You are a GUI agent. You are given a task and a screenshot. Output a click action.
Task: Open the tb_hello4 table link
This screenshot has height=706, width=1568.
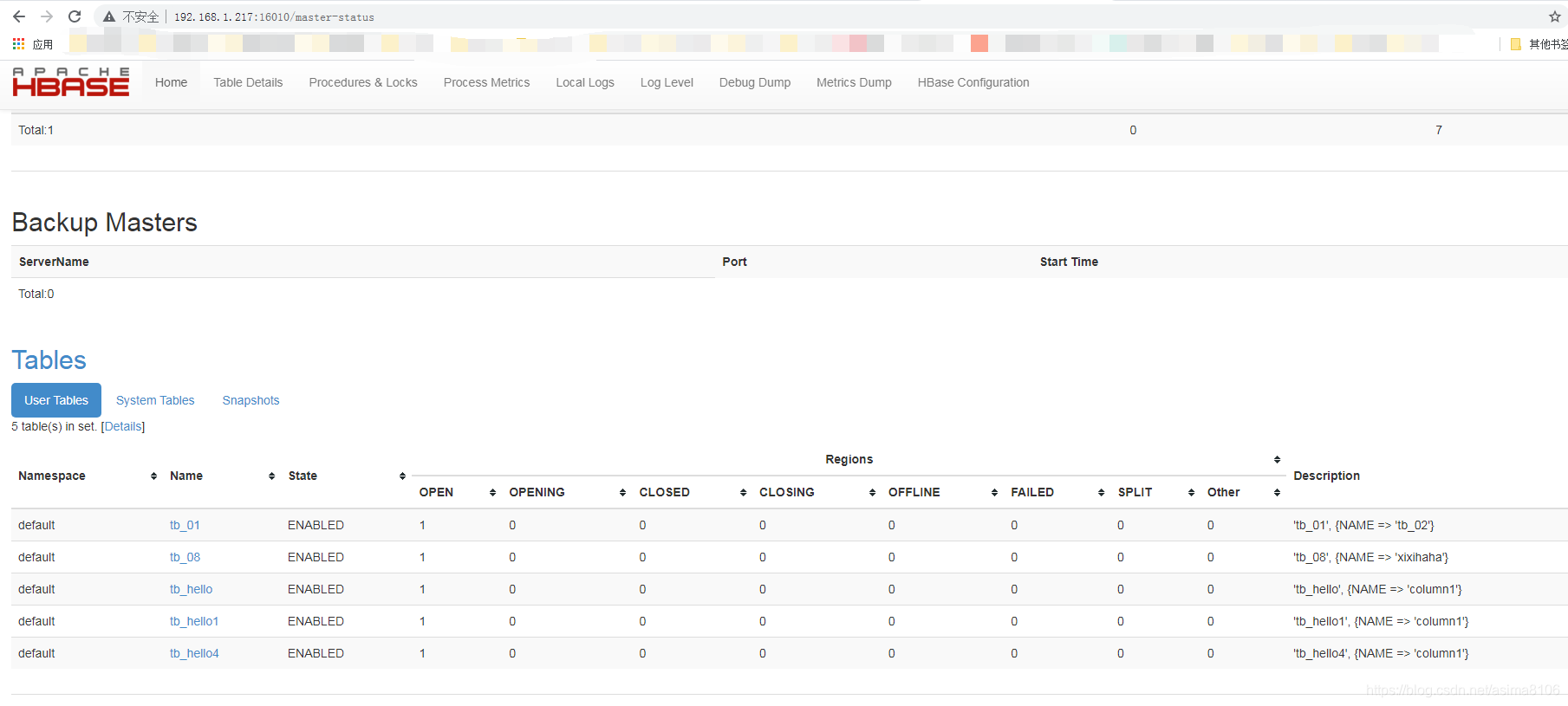point(194,653)
